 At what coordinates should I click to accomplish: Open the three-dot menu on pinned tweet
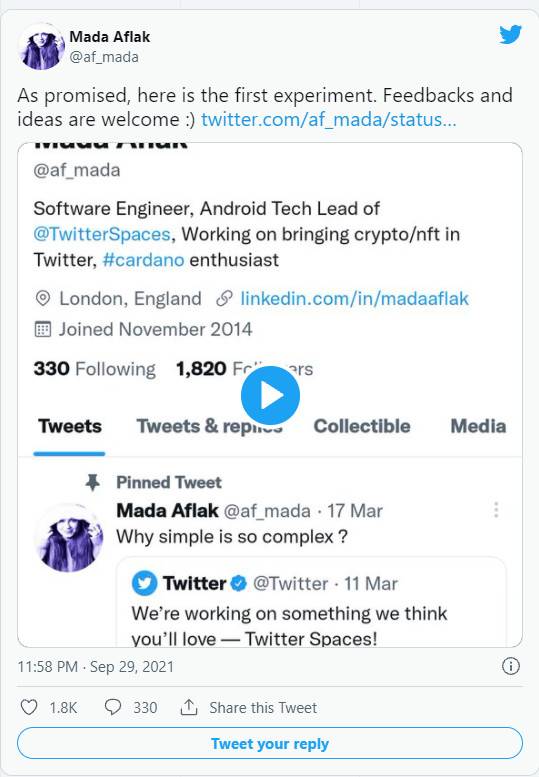tap(496, 510)
